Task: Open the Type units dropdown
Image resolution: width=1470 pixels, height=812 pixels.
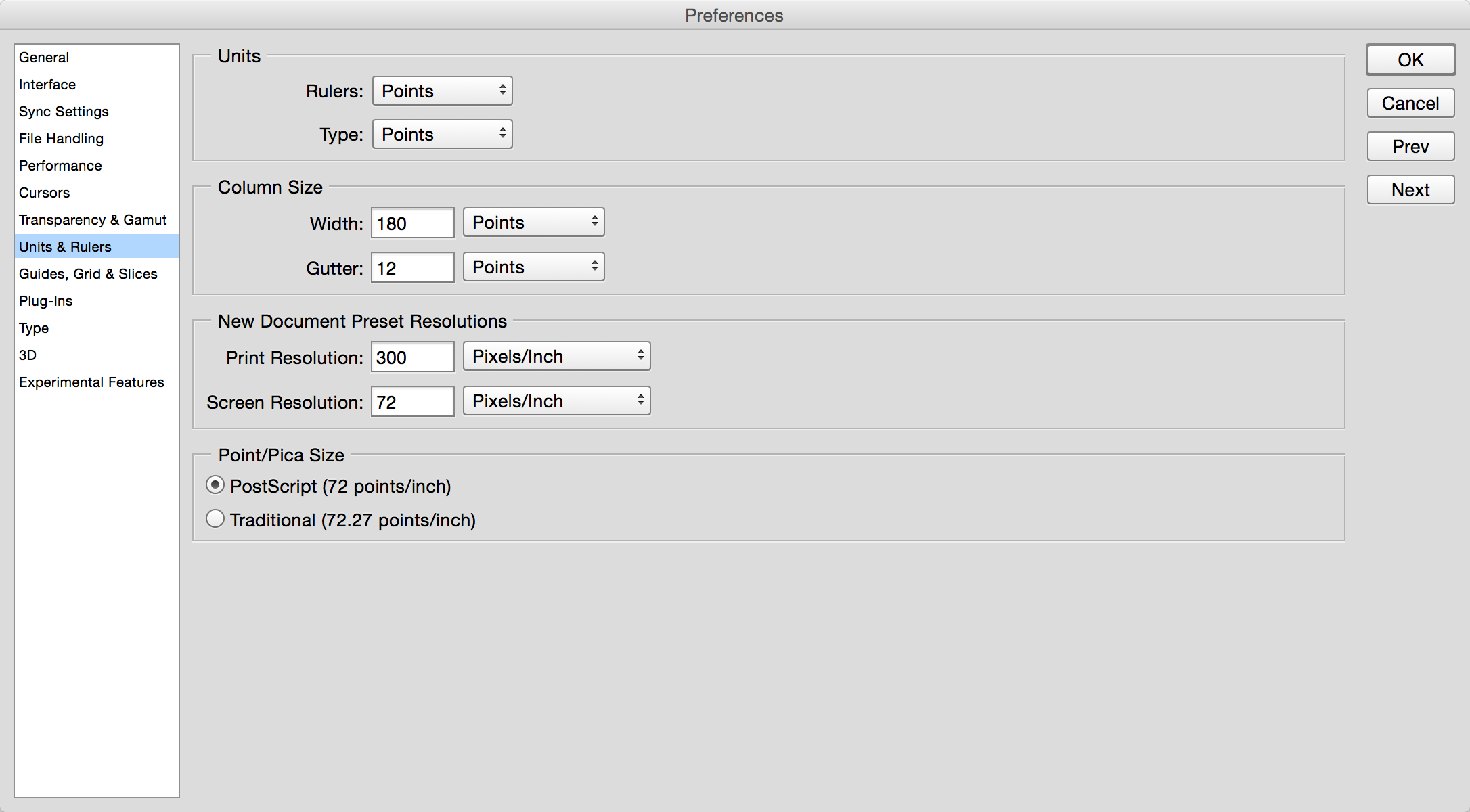Action: [443, 134]
